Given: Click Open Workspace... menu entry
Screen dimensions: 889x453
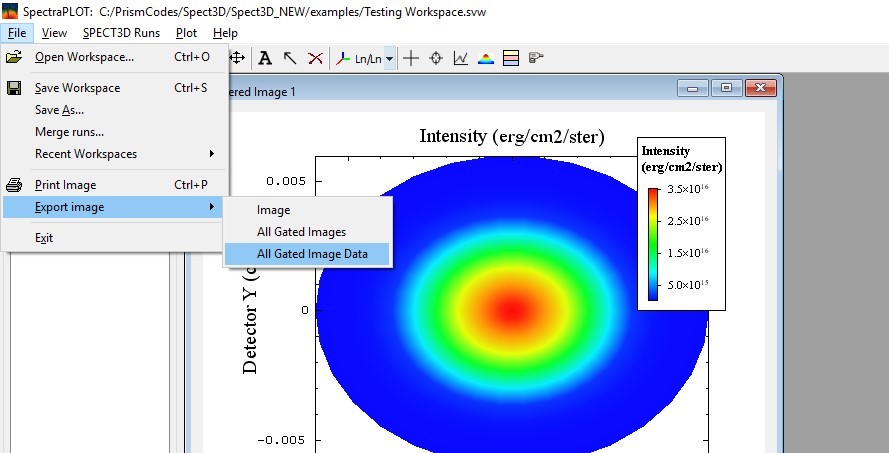Looking at the screenshot, I should (x=84, y=57).
